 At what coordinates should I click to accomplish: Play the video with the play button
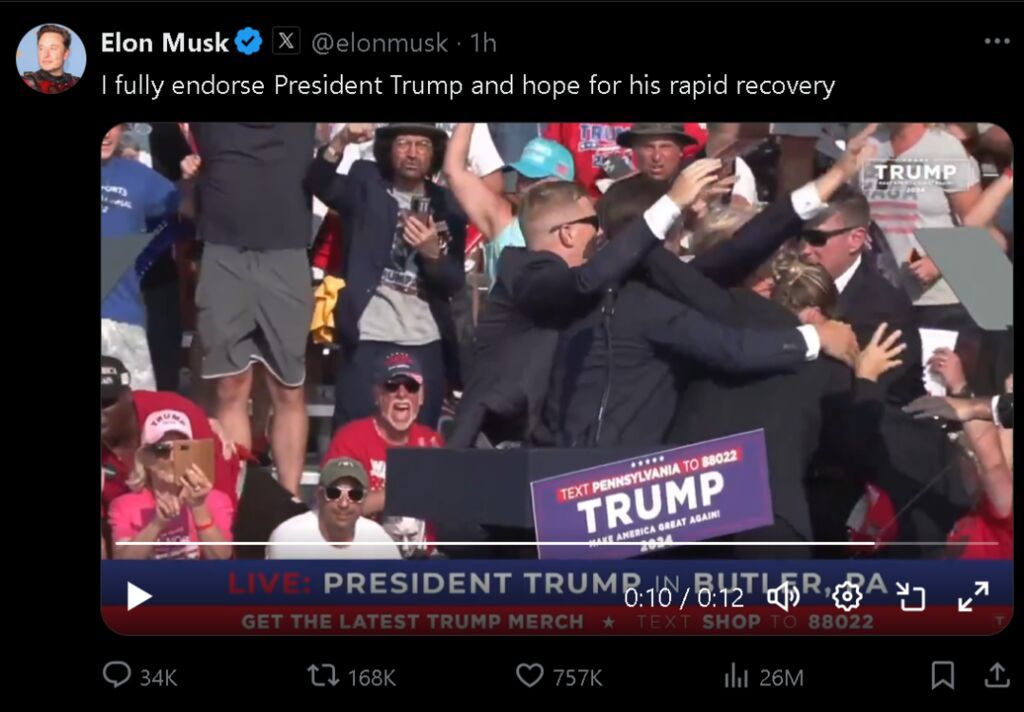[138, 596]
